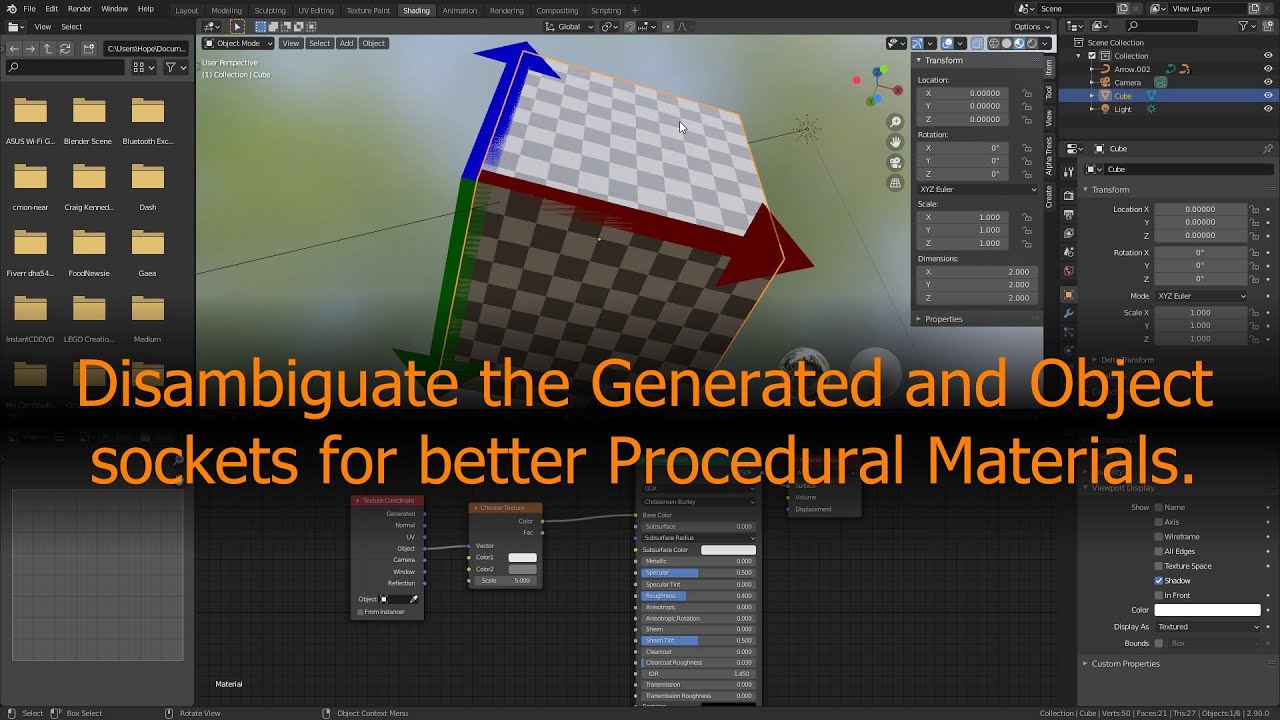The image size is (1280, 720).
Task: Toggle camera view gizmo
Action: coord(895,163)
